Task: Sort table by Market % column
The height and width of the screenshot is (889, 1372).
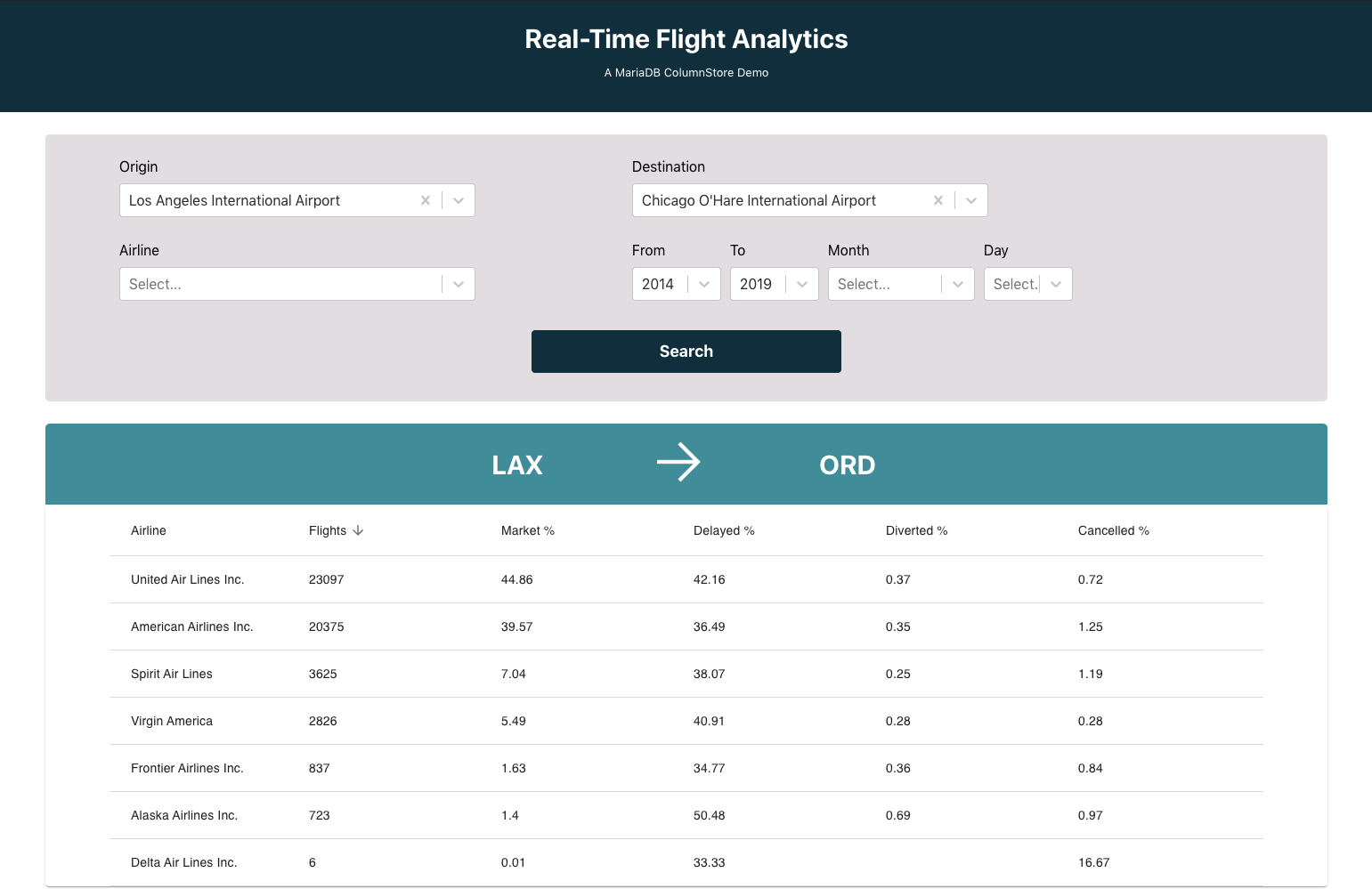Action: pyautogui.click(x=528, y=530)
